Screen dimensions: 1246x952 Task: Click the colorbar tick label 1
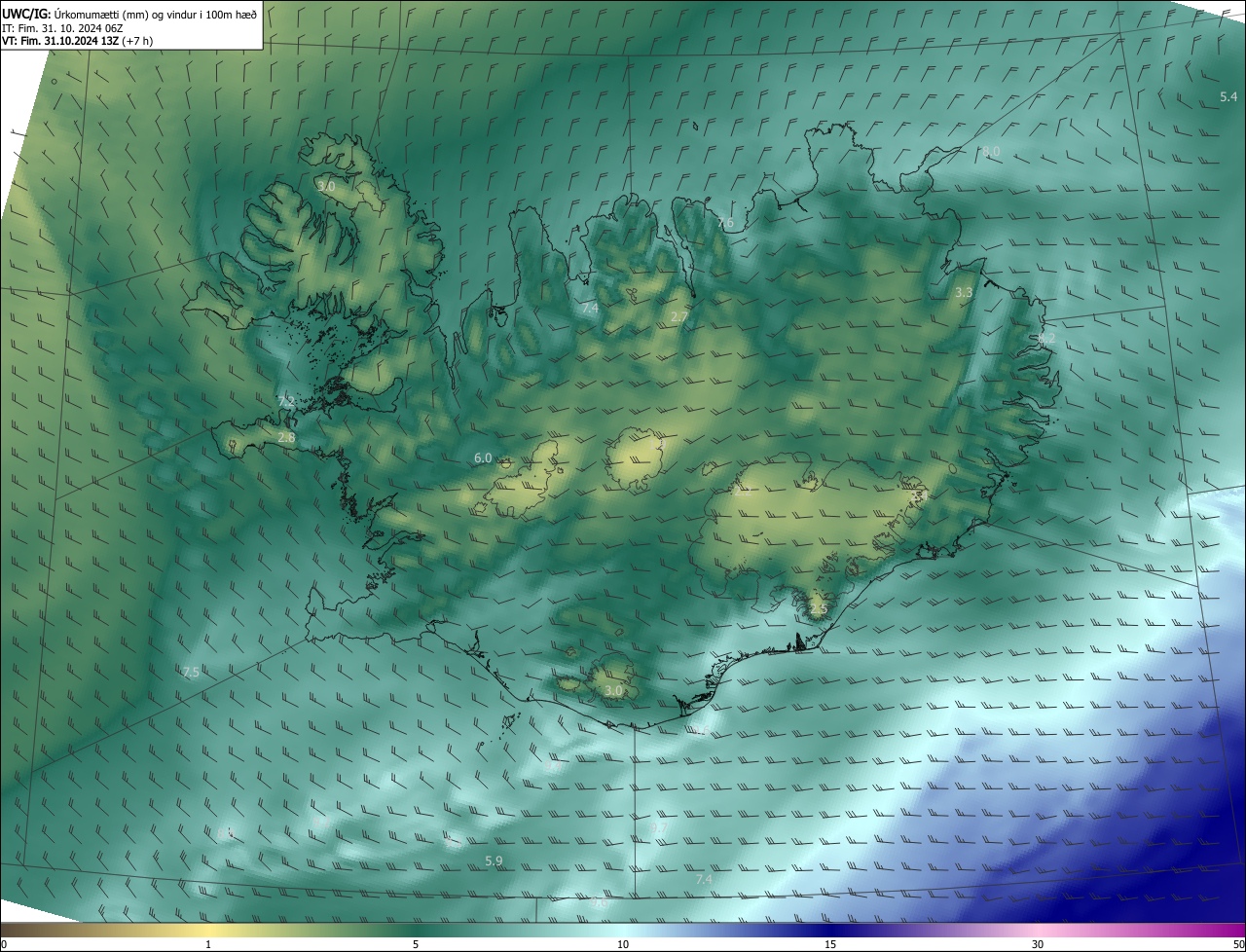pos(209,944)
